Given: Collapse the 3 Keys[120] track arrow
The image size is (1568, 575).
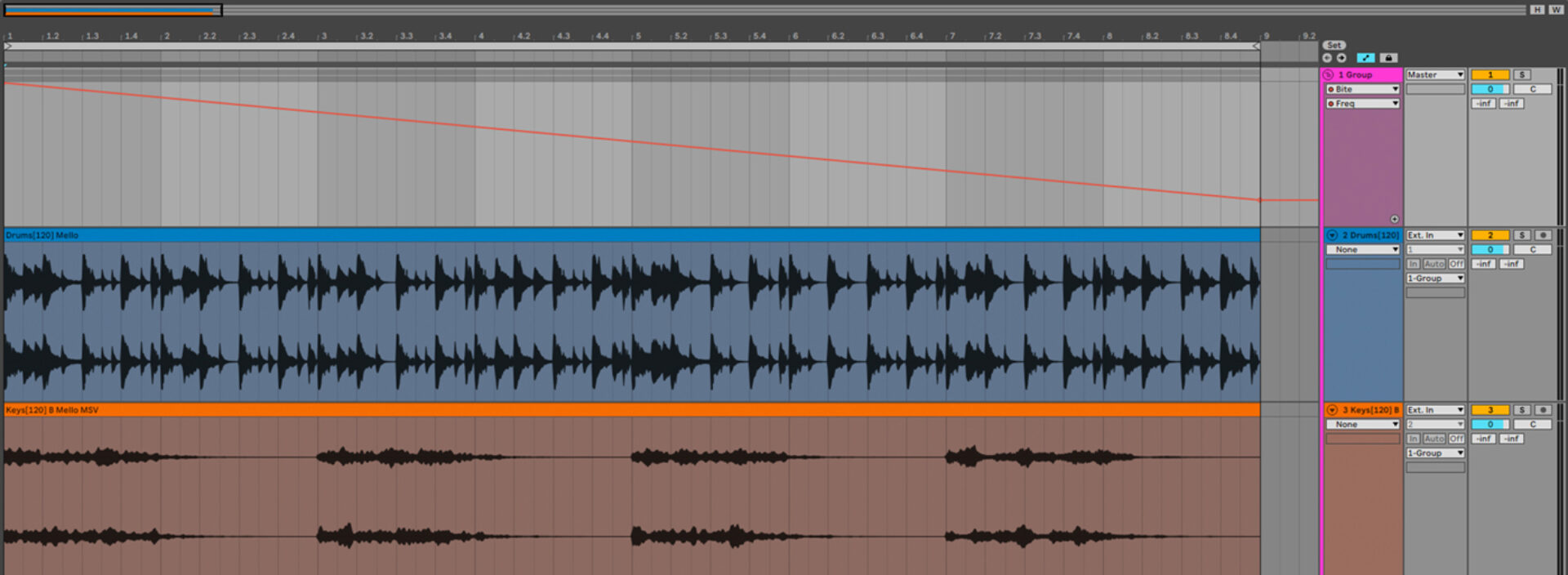Looking at the screenshot, I should [x=1332, y=410].
